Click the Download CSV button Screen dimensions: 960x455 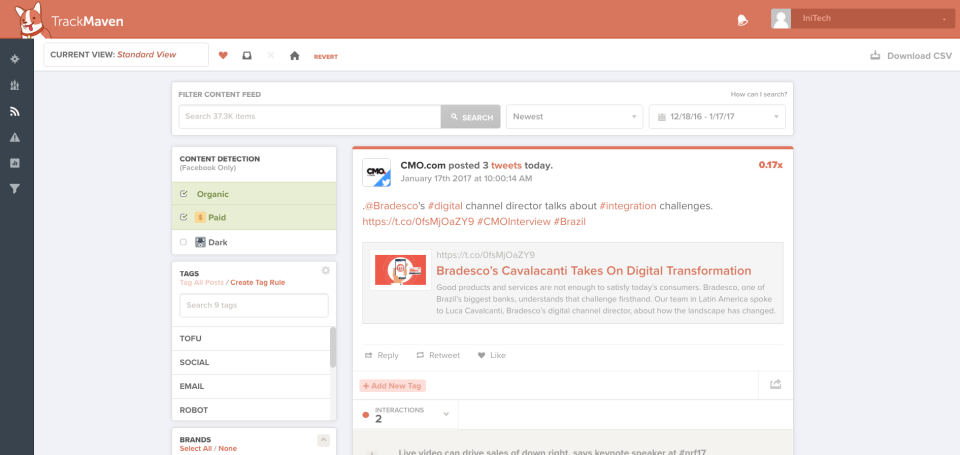tap(911, 56)
